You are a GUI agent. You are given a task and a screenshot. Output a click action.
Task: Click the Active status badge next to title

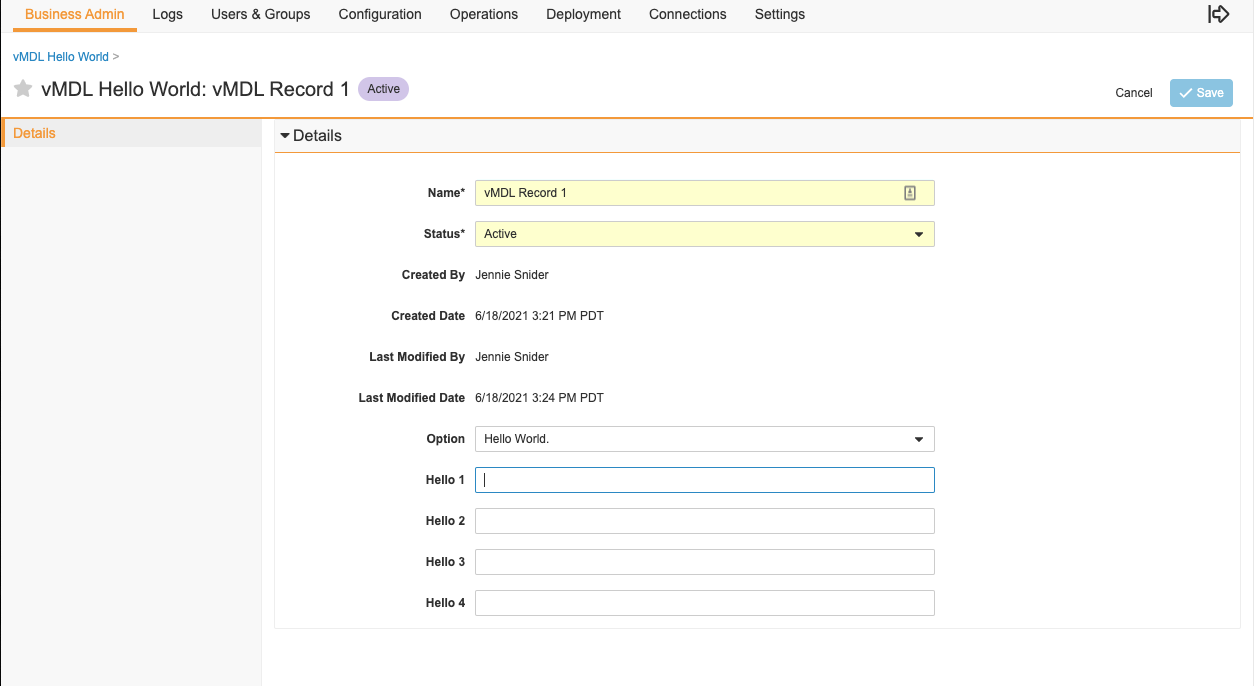pos(383,88)
